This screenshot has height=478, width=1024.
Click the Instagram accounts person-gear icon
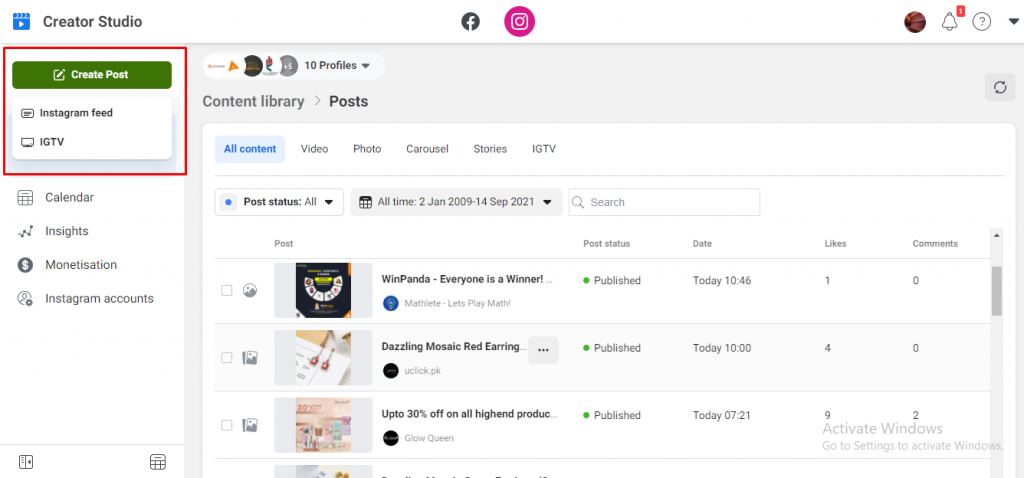coord(25,298)
